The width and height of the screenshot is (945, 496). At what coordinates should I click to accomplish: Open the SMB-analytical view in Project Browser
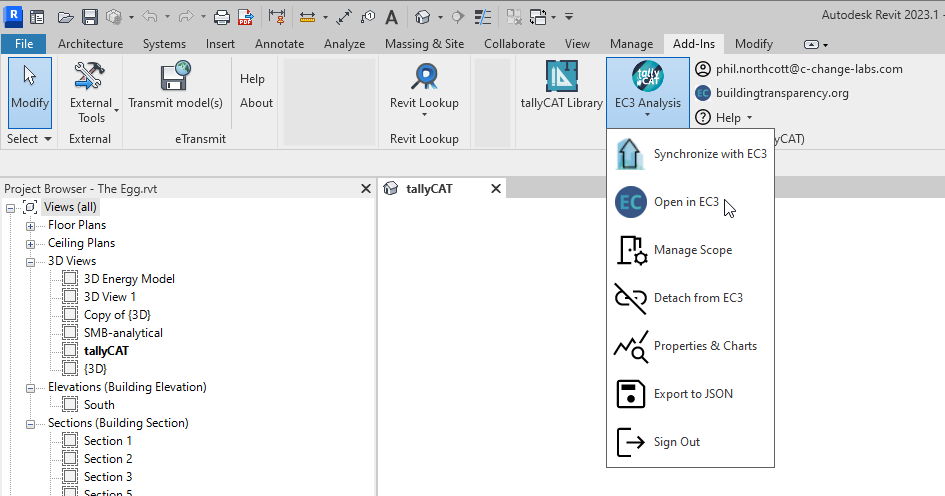[x=123, y=333]
